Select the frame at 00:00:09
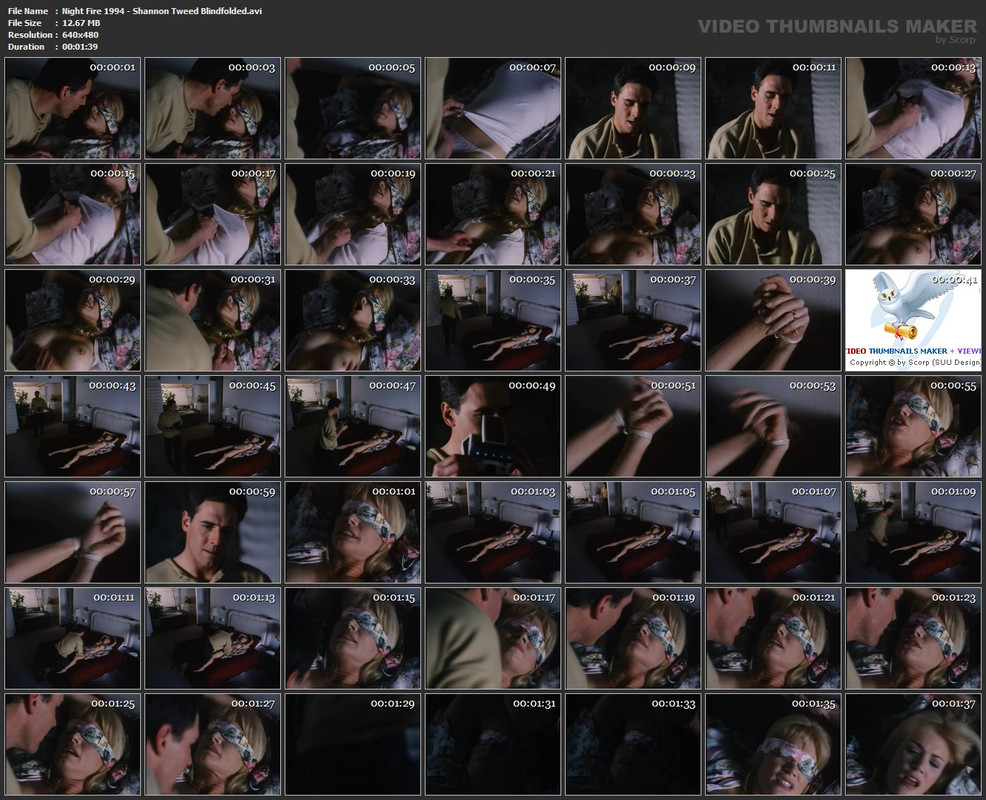Viewport: 986px width, 800px height. click(x=633, y=108)
